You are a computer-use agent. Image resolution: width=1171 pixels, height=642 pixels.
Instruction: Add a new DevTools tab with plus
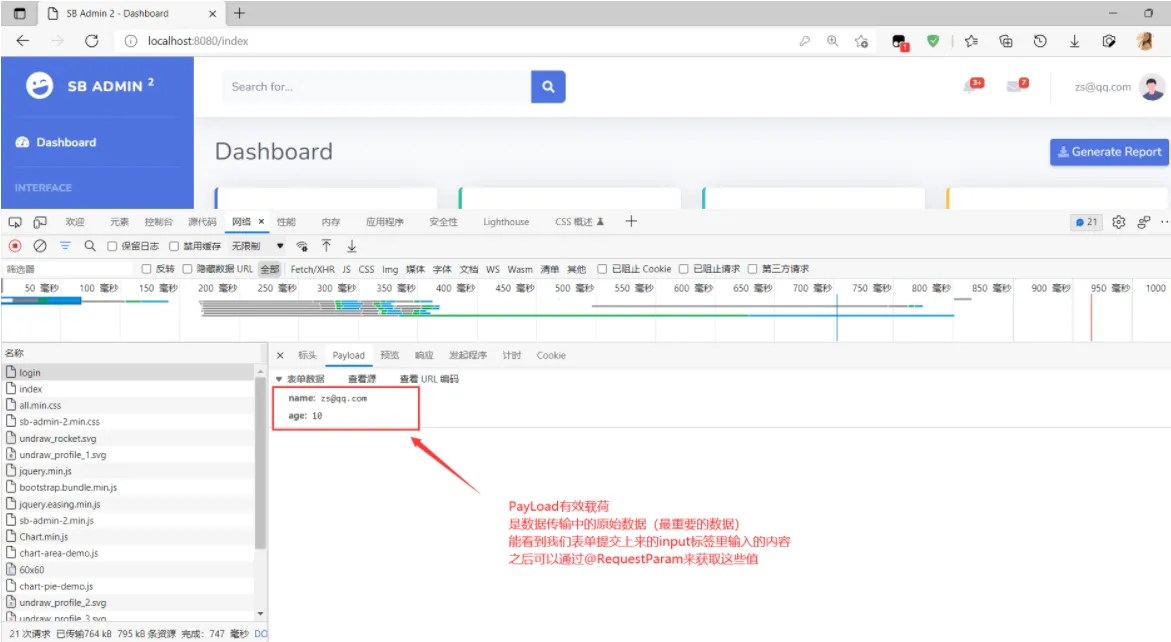(631, 221)
